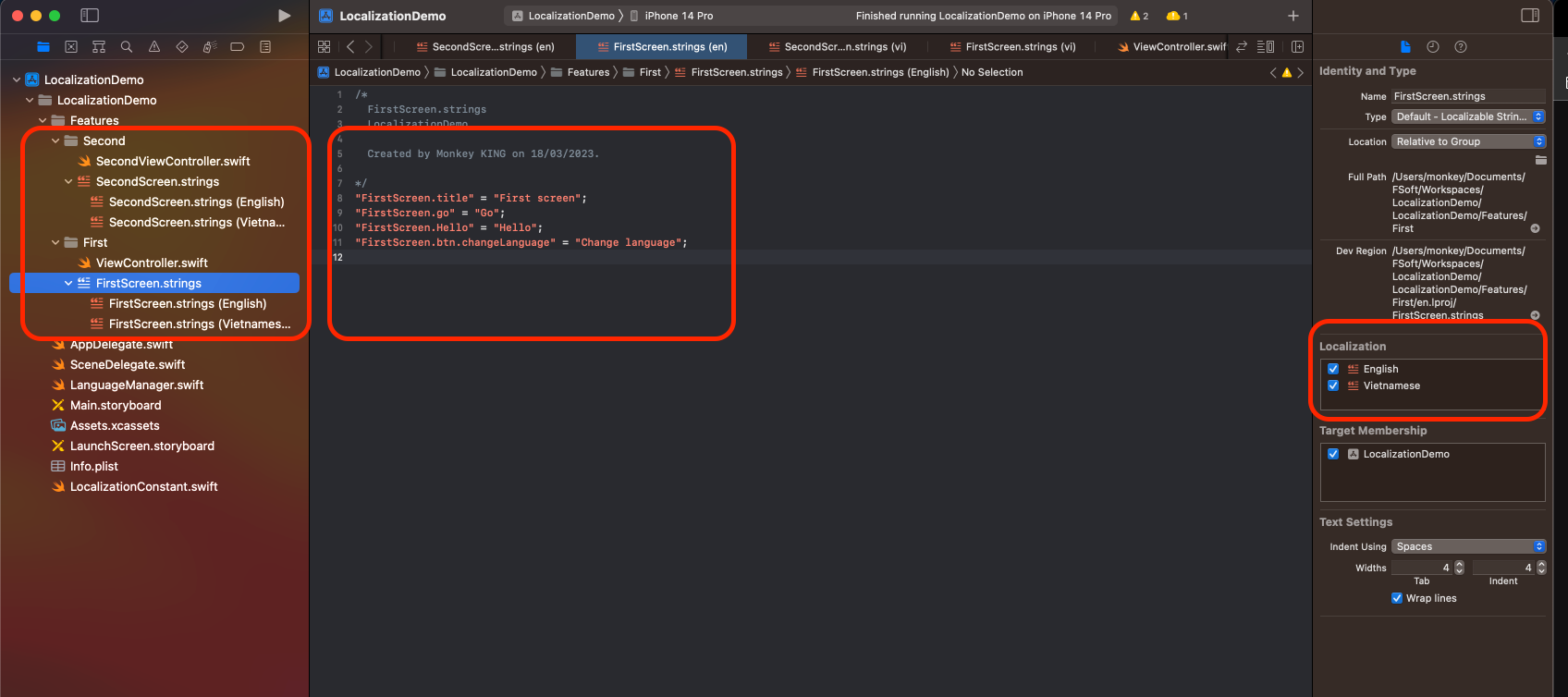Open the file Type dropdown

[1468, 116]
